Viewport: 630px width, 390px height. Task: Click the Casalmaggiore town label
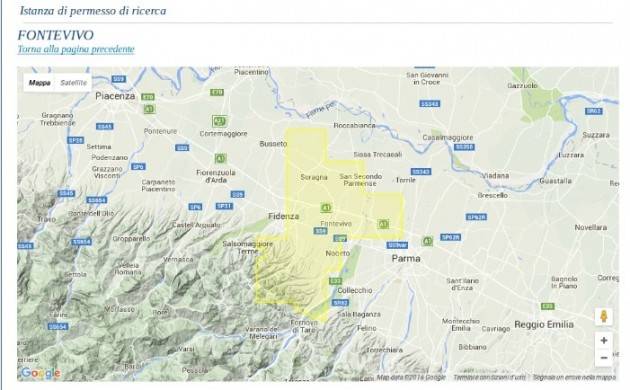click(448, 137)
